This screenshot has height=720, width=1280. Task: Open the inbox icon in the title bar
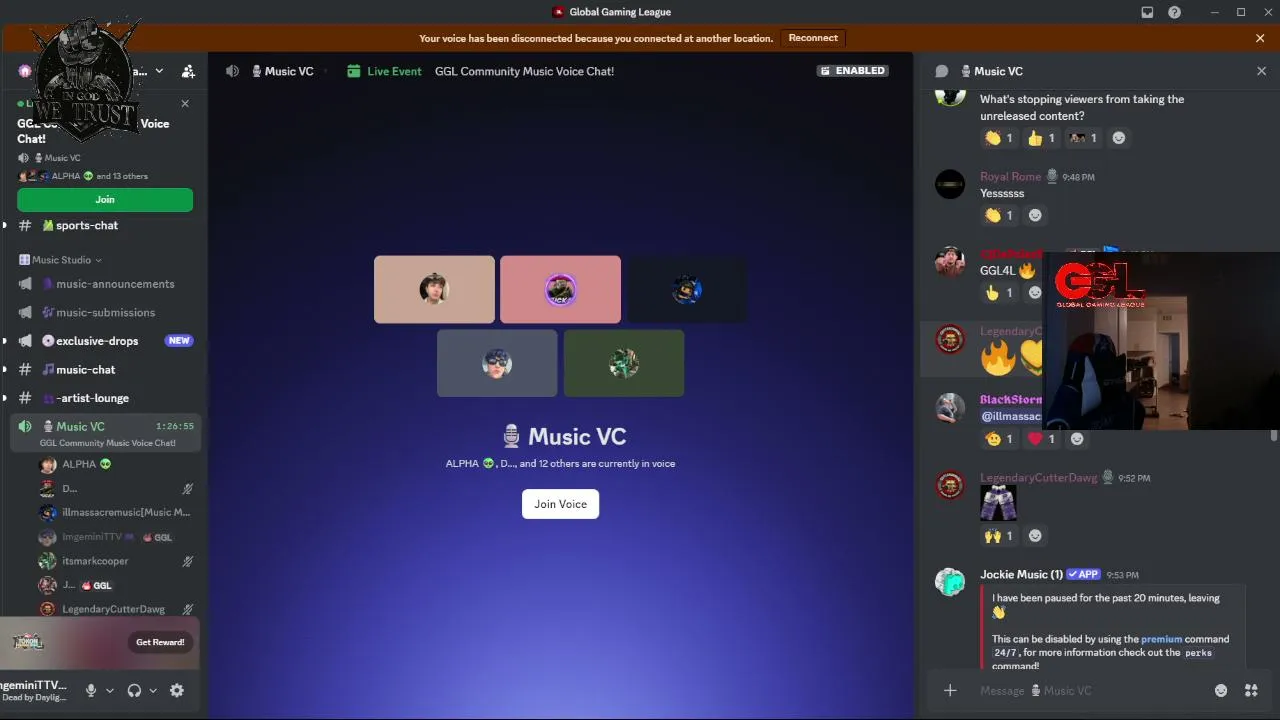point(1147,12)
